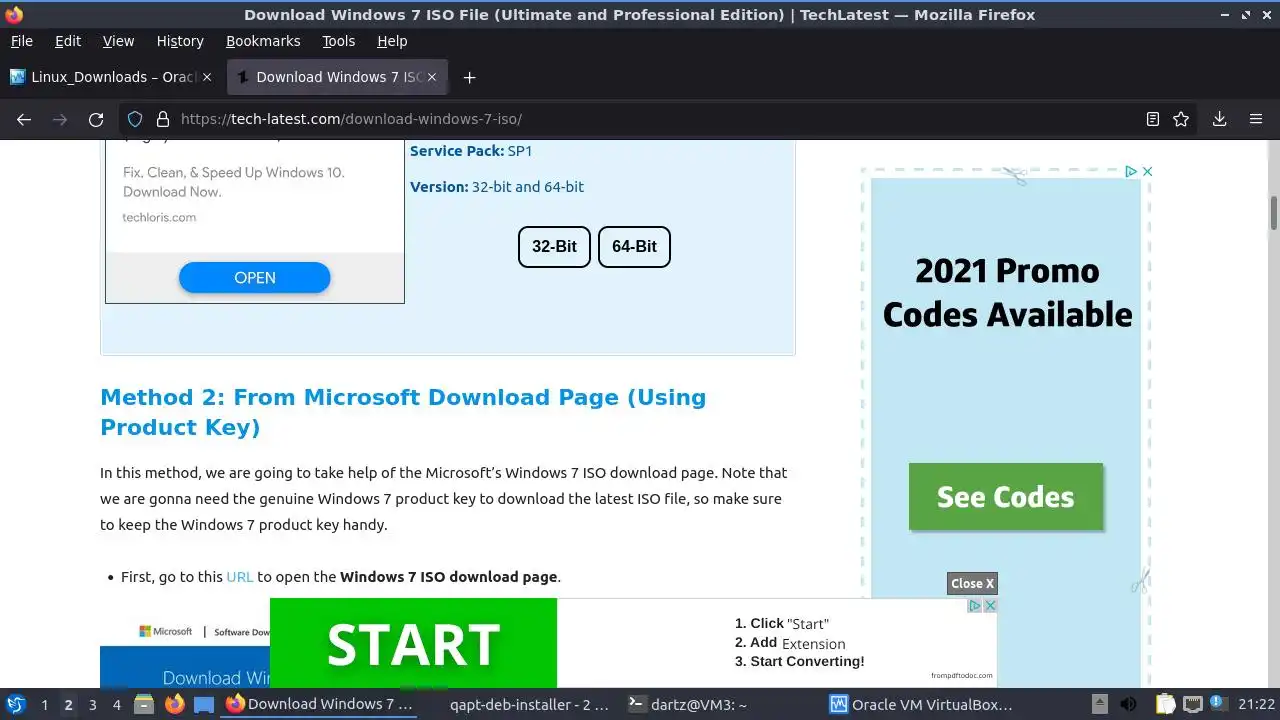Click the Close X label above the banner
This screenshot has width=1280, height=720.
[972, 584]
